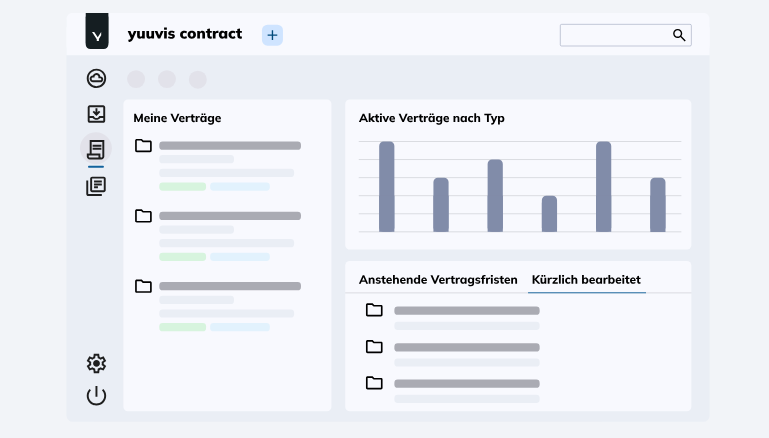The image size is (769, 438).
Task: Click the power logout icon
Action: (96, 395)
